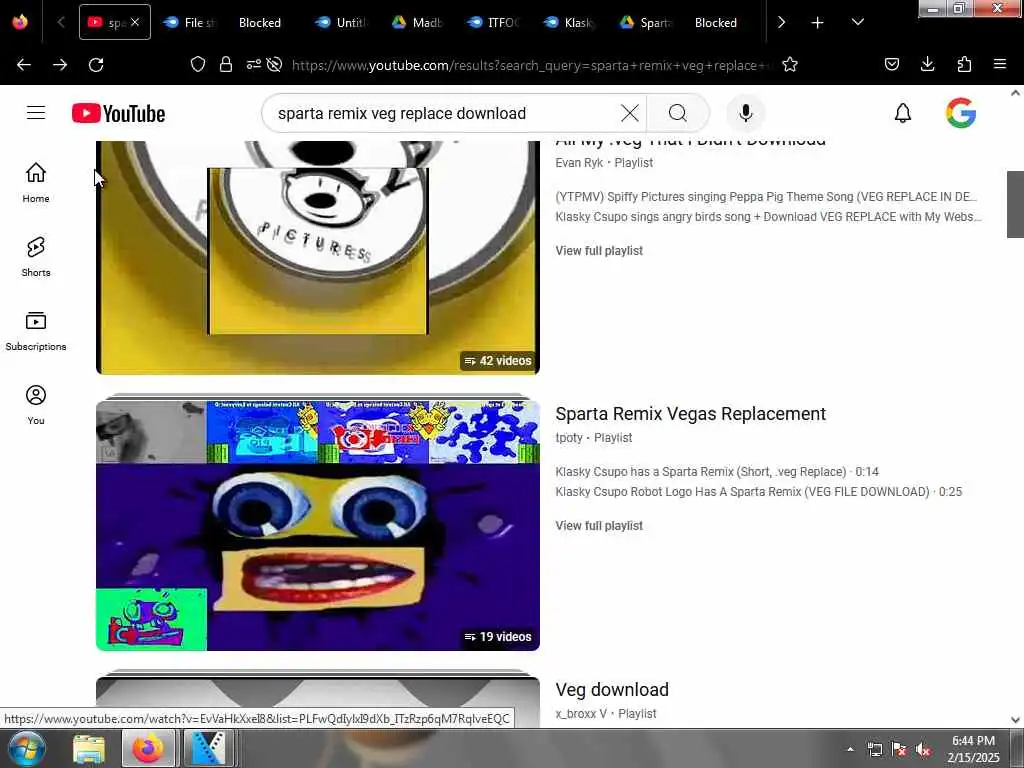Open YouTube notifications bell
Image resolution: width=1024 pixels, height=768 pixels.
pyautogui.click(x=903, y=114)
